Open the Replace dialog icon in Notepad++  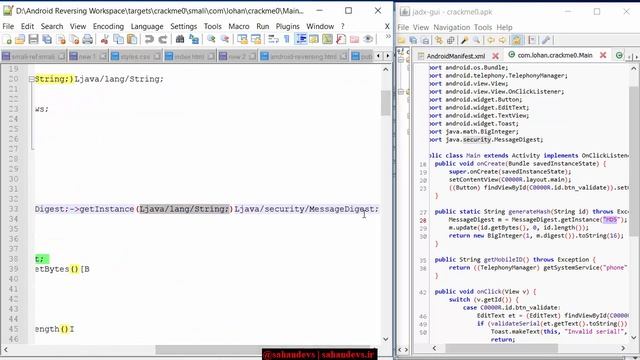coord(194,39)
